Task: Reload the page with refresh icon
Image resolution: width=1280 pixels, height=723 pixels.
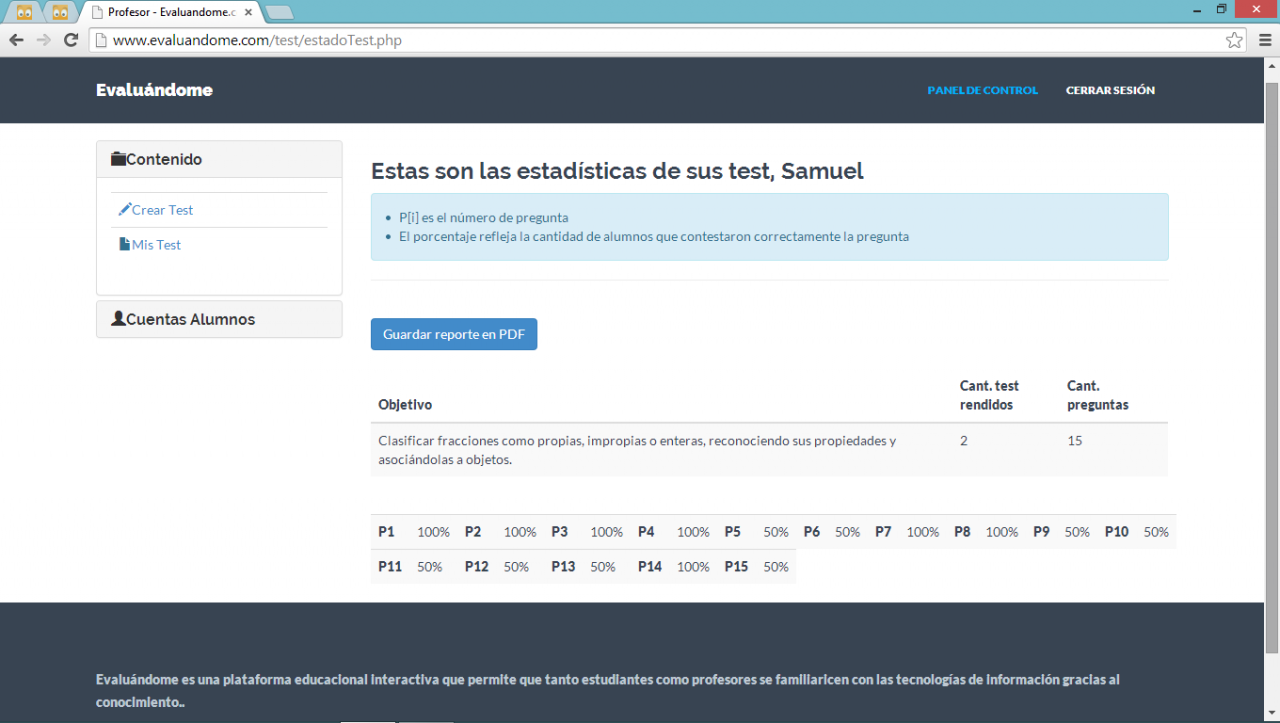Action: (x=71, y=40)
